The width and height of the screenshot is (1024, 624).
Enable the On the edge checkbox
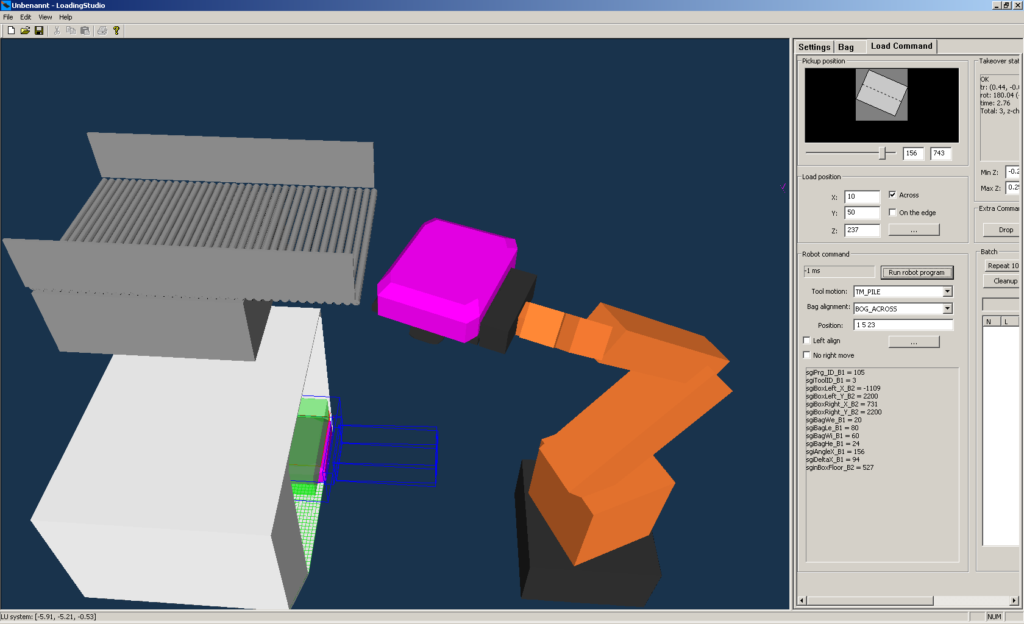pyautogui.click(x=892, y=212)
